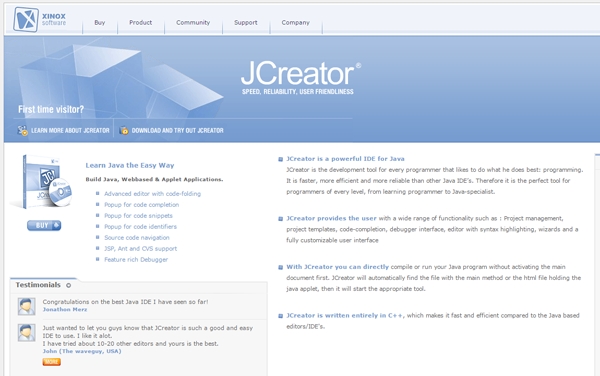Click Congratulations on the best Java IDE testimonial
This screenshot has width=600, height=376.
126,302
